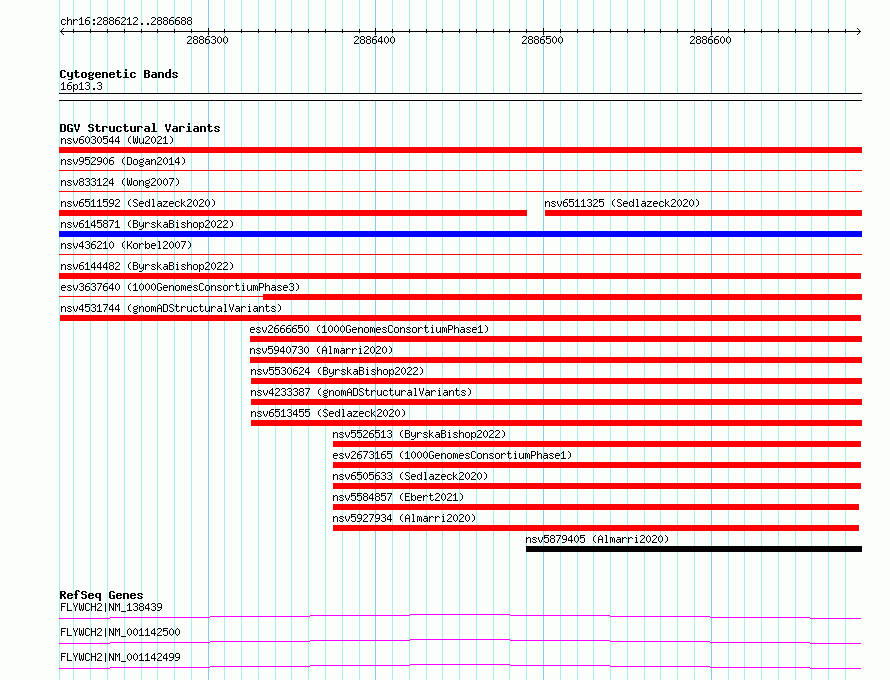890x680 pixels.
Task: Click ruler tick label 2886300
Action: pyautogui.click(x=207, y=40)
